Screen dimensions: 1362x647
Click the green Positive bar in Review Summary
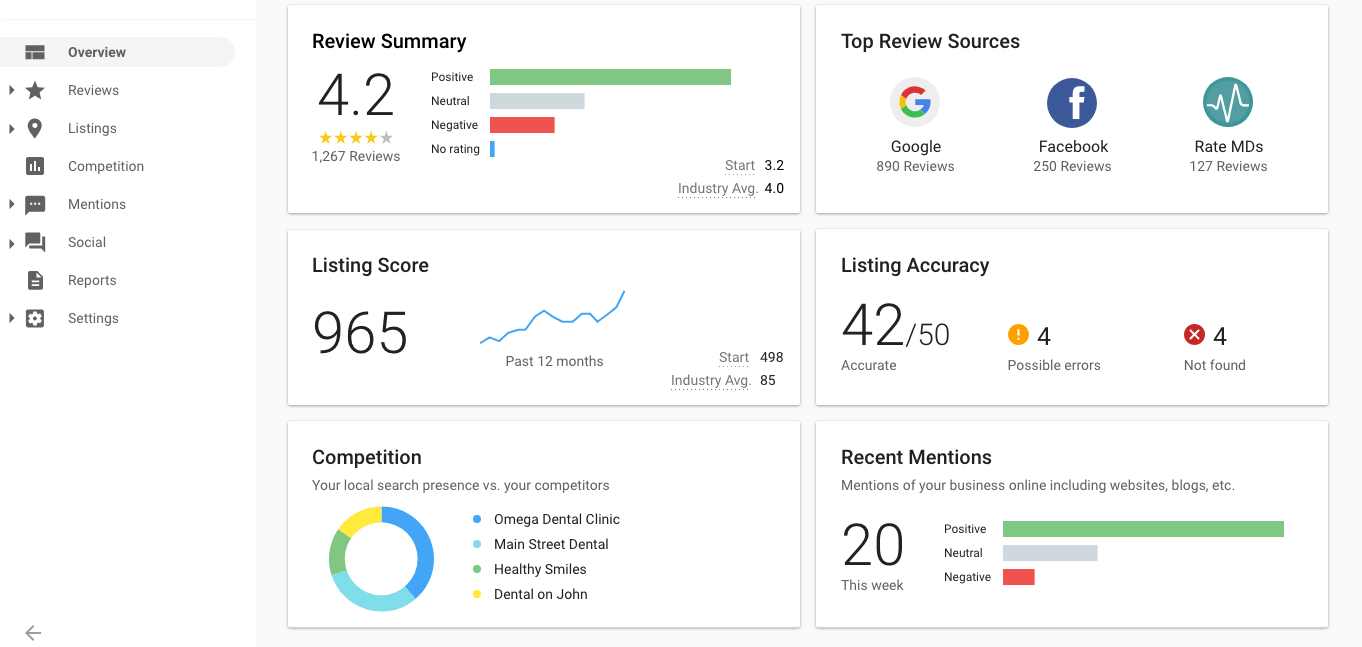[610, 77]
